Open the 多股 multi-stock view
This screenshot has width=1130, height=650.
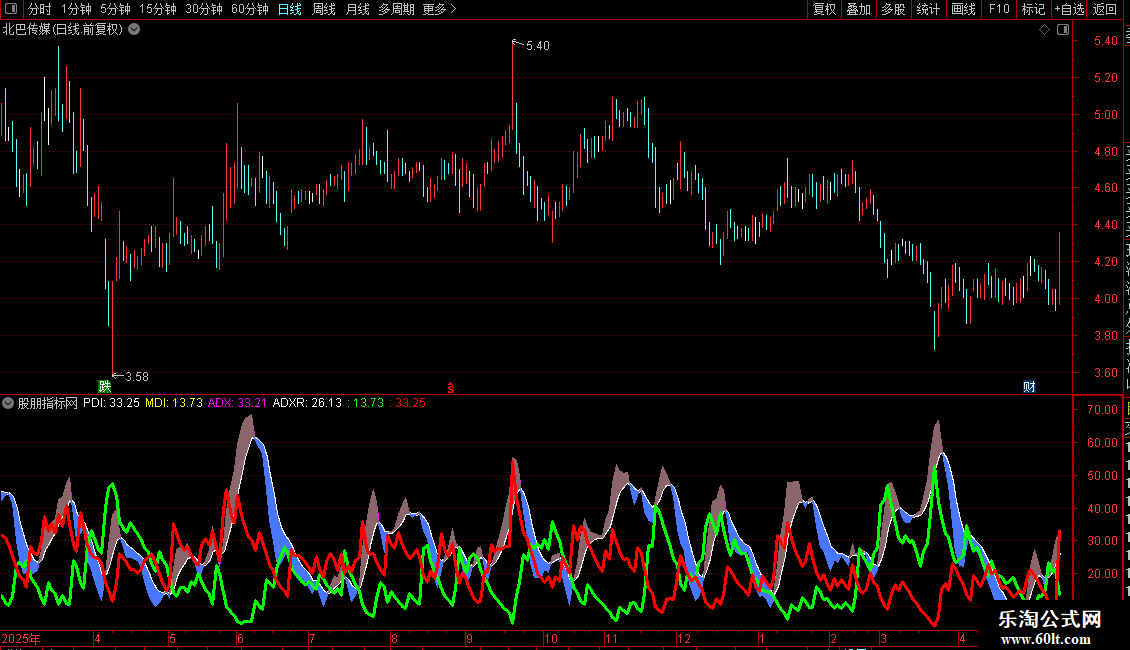(893, 9)
